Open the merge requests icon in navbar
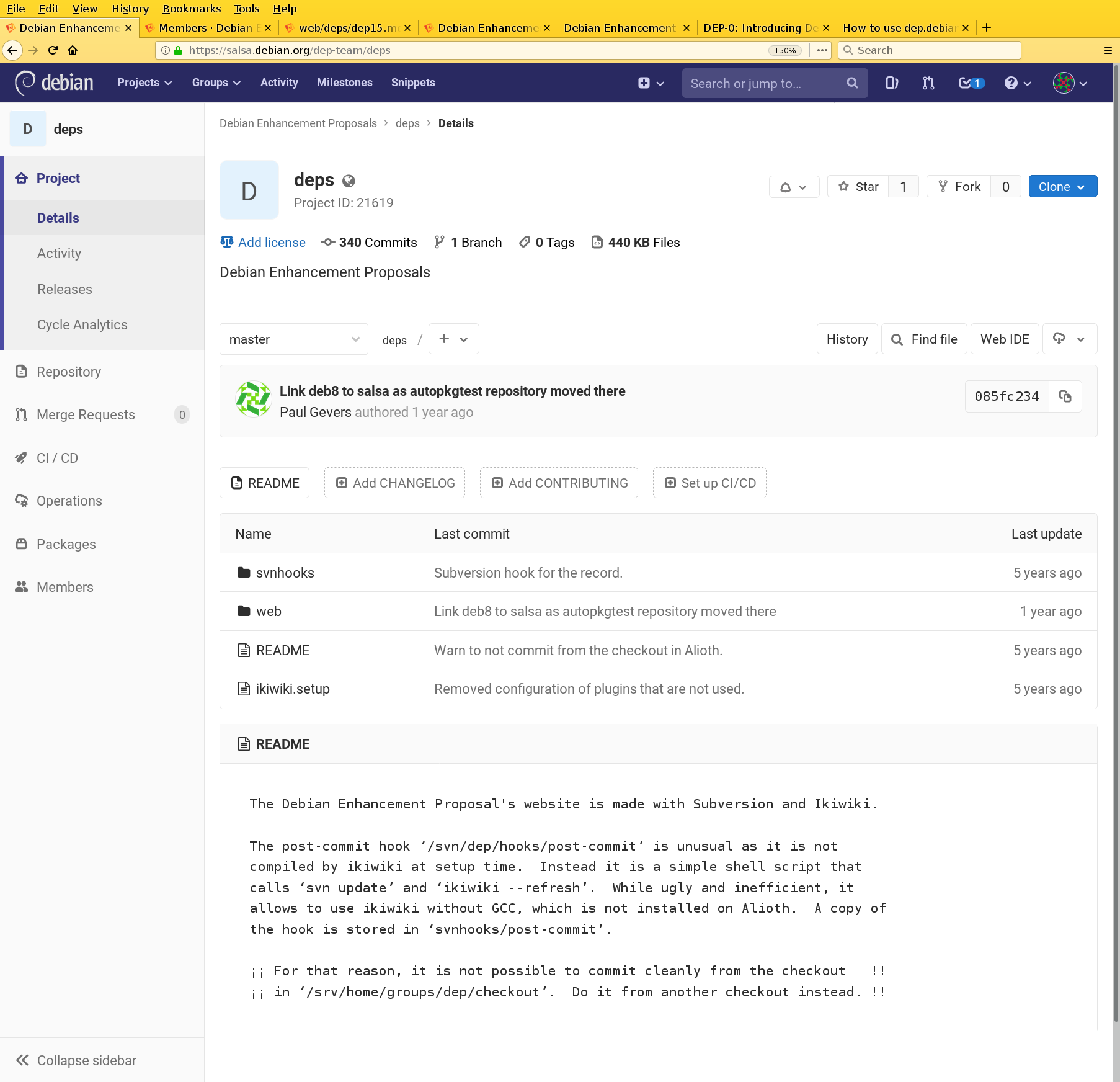The image size is (1120, 1082). click(x=928, y=83)
